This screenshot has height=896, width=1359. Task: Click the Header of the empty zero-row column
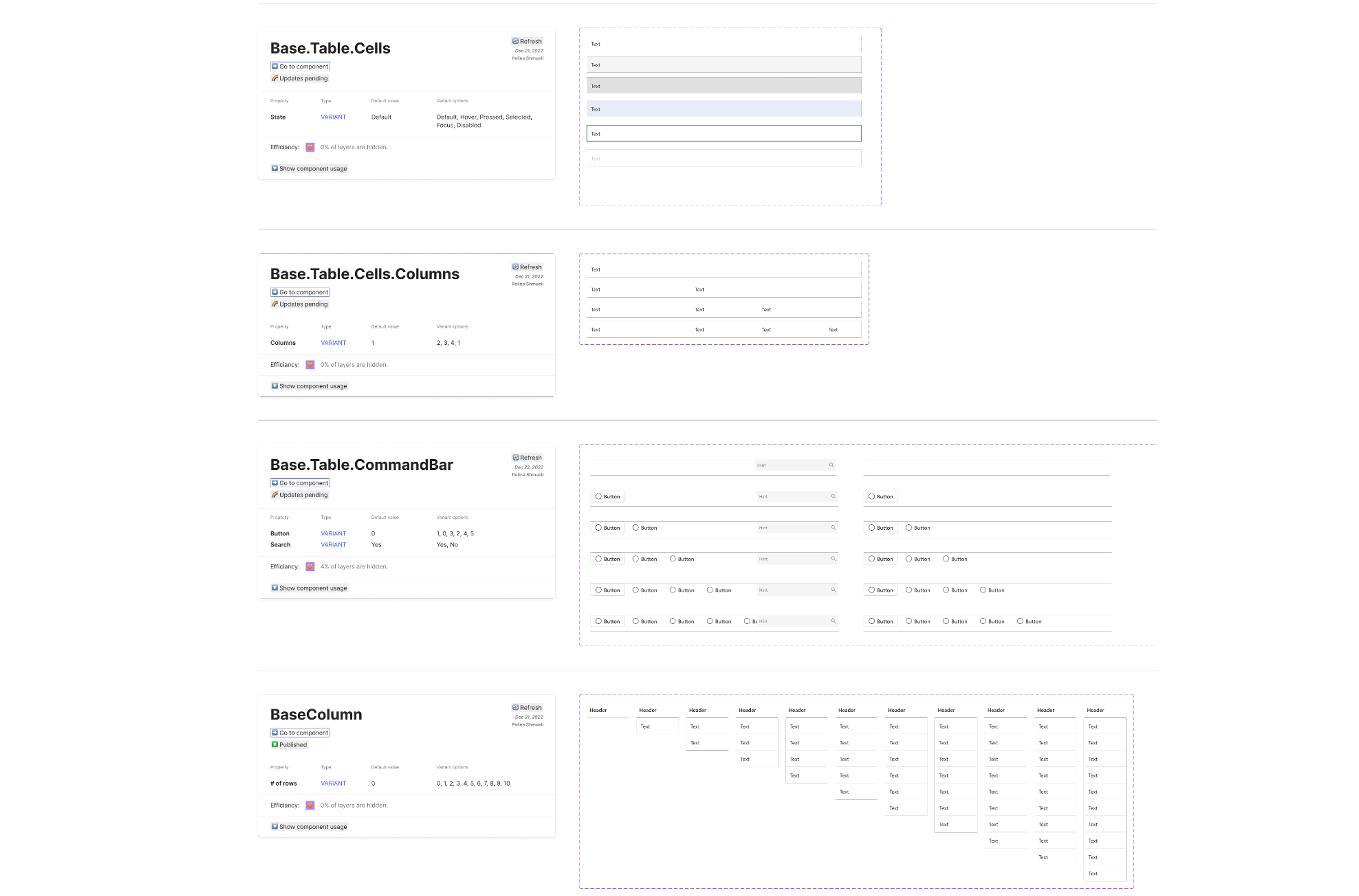coord(598,710)
